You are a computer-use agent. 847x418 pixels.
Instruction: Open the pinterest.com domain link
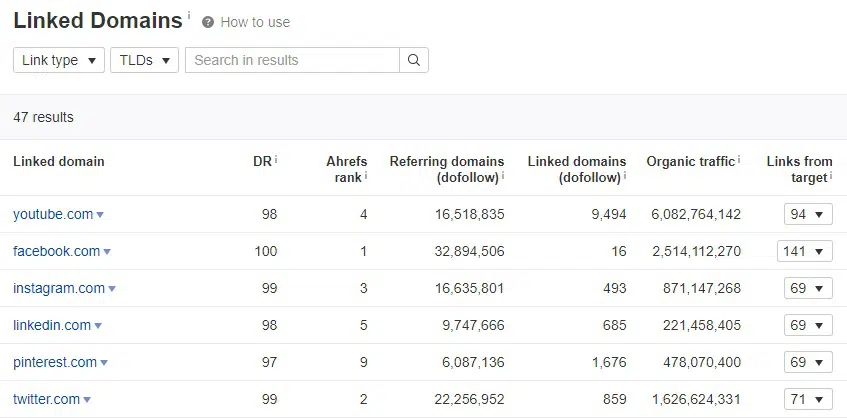coord(55,362)
